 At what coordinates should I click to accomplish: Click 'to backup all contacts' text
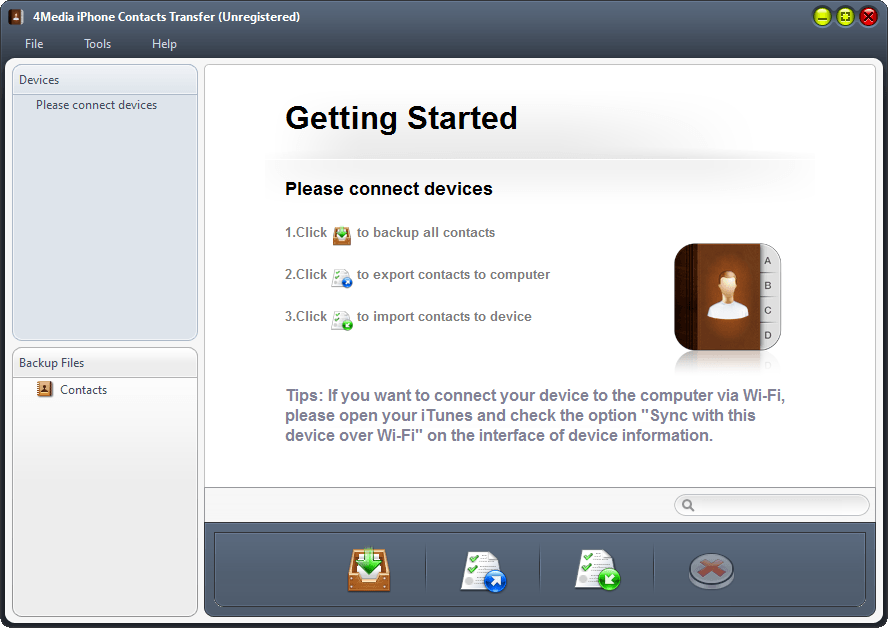(x=426, y=233)
